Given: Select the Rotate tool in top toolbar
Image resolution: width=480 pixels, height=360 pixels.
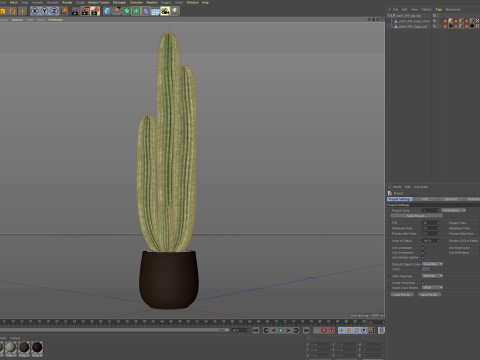Looking at the screenshot, I should click(12, 11).
